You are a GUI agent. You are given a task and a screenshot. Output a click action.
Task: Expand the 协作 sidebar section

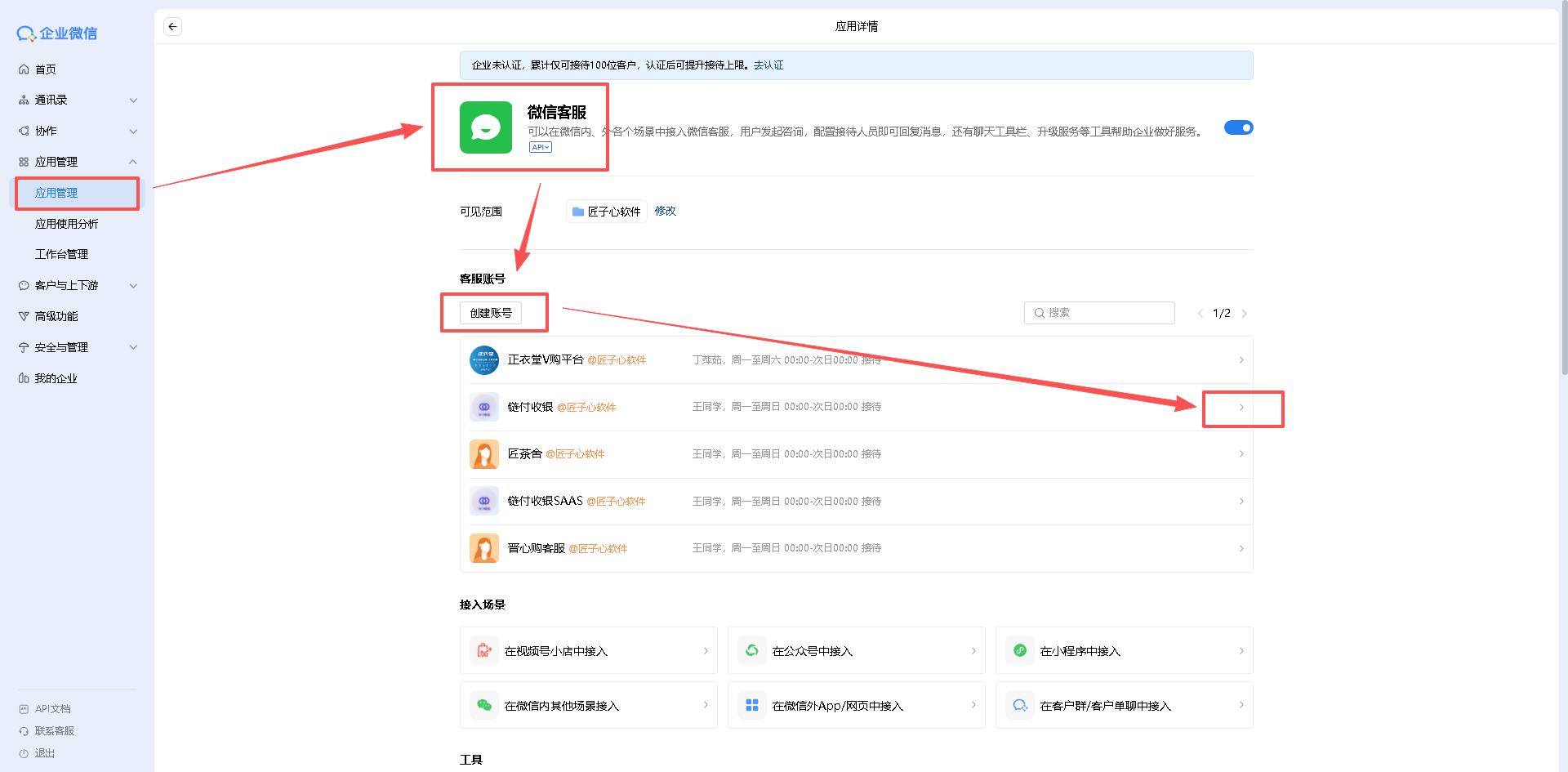coord(133,131)
